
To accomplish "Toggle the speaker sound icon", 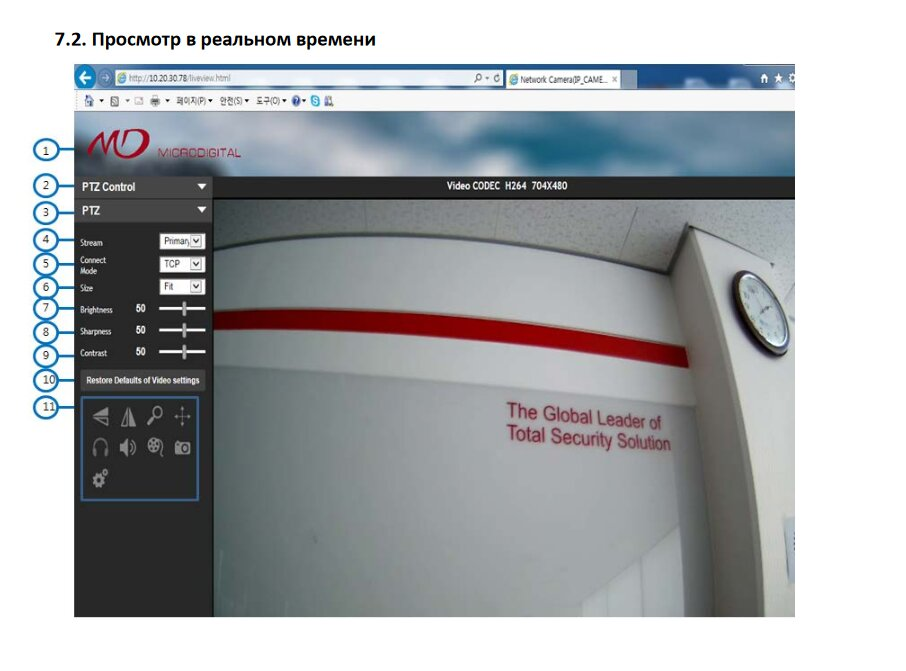I will tap(128, 447).
